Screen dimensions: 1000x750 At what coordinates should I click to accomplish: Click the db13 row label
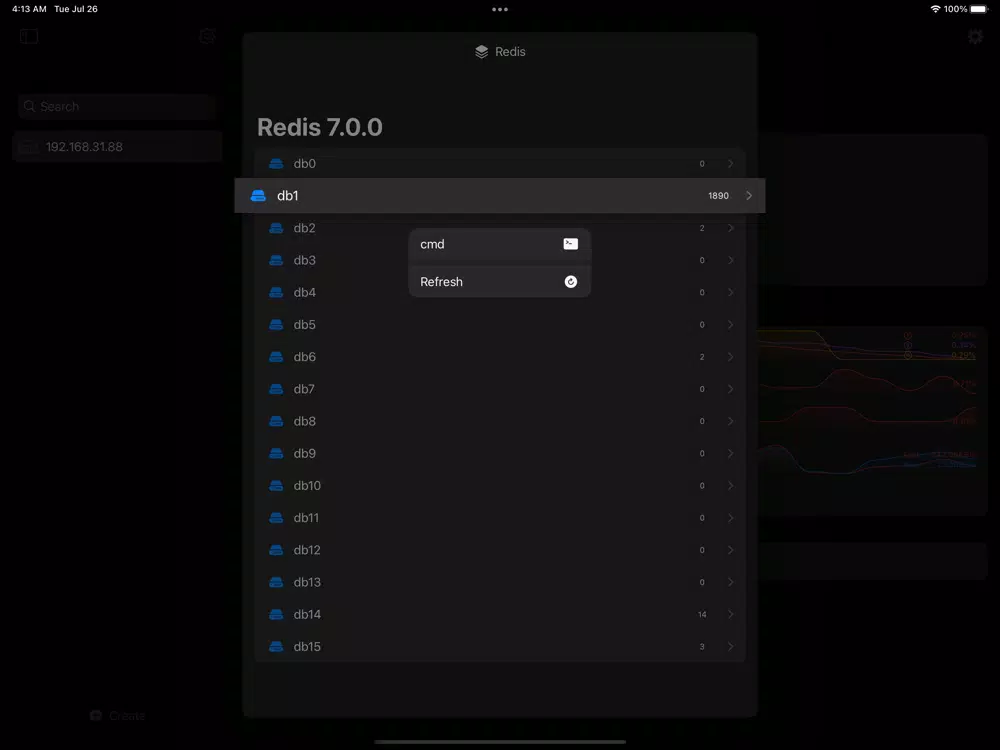[x=307, y=582]
